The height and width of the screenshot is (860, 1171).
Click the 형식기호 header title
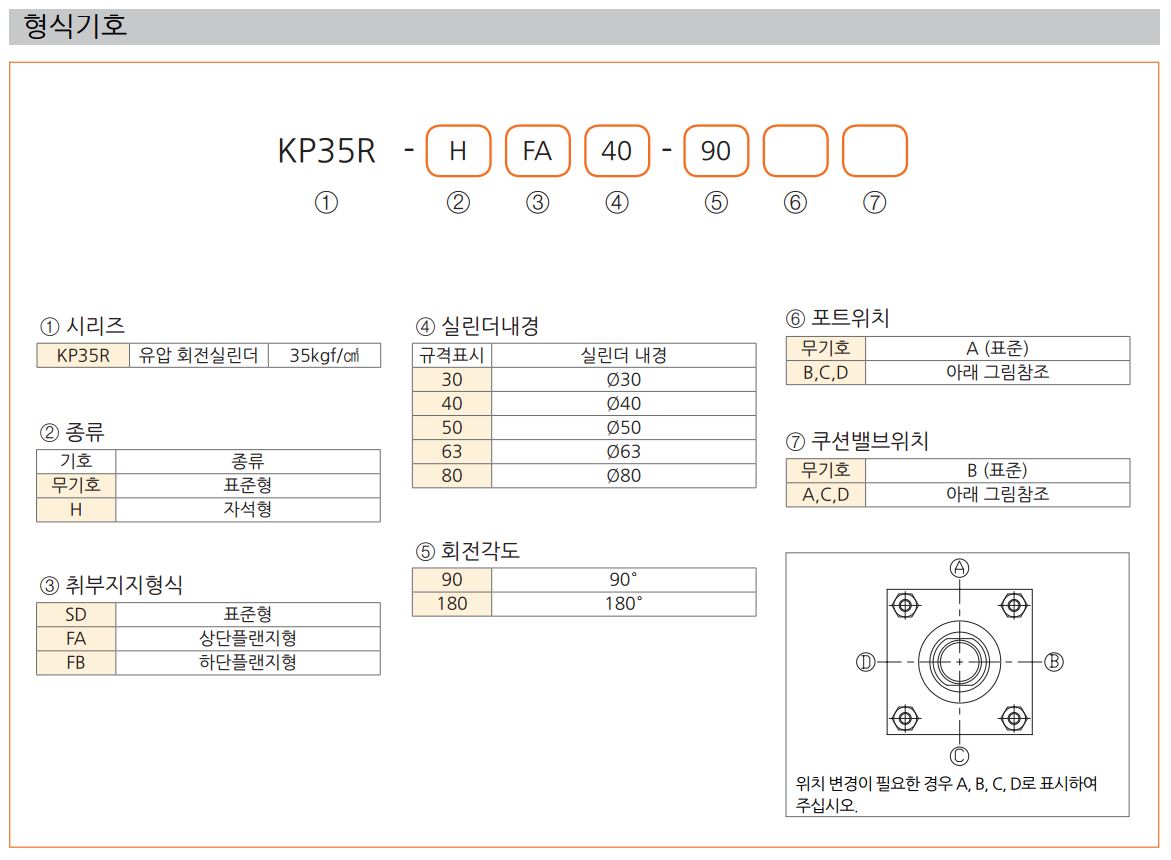tap(75, 26)
